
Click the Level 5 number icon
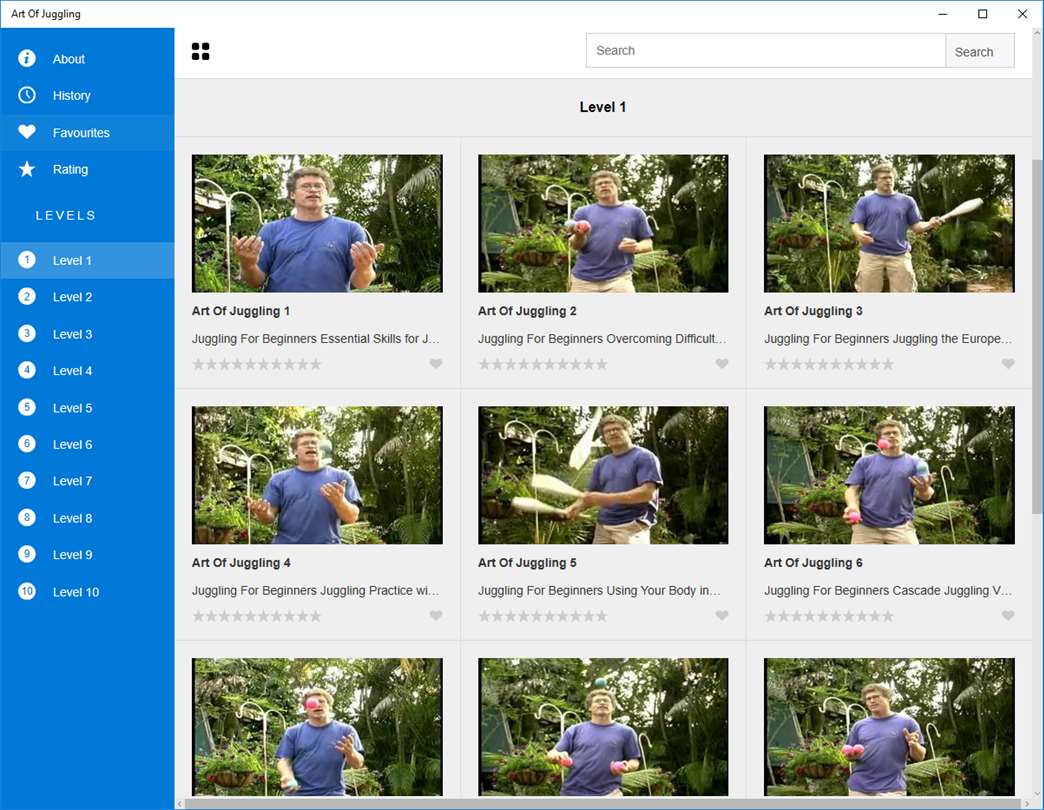[27, 408]
